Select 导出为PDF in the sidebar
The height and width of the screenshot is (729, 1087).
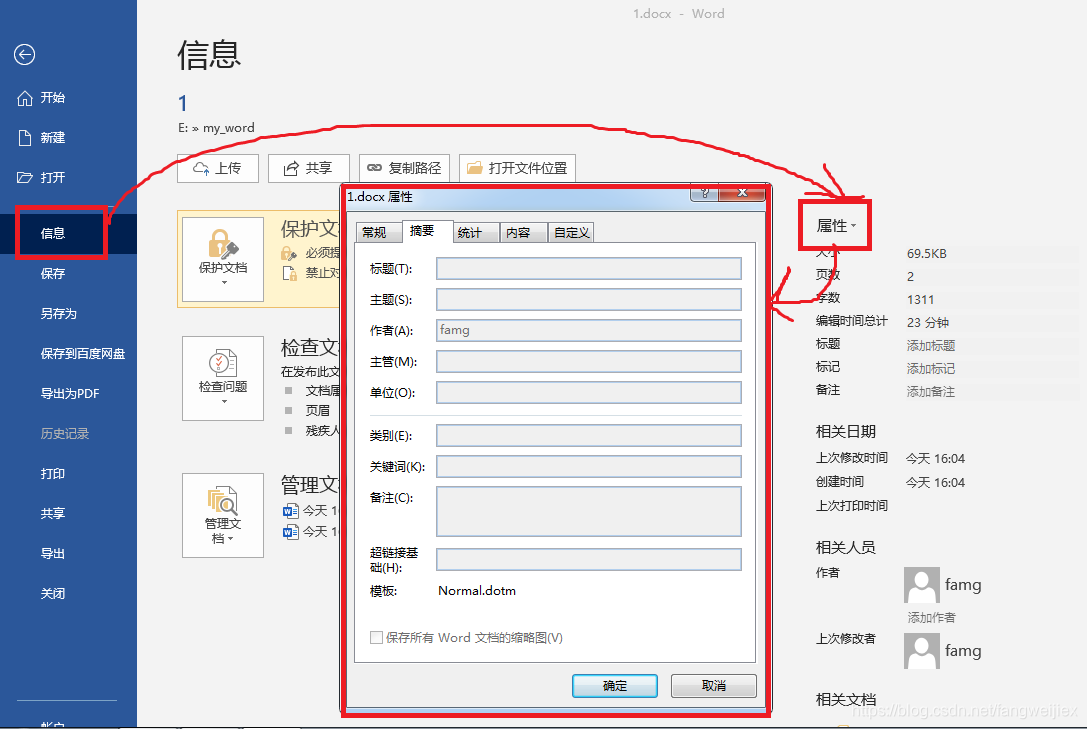click(x=70, y=394)
